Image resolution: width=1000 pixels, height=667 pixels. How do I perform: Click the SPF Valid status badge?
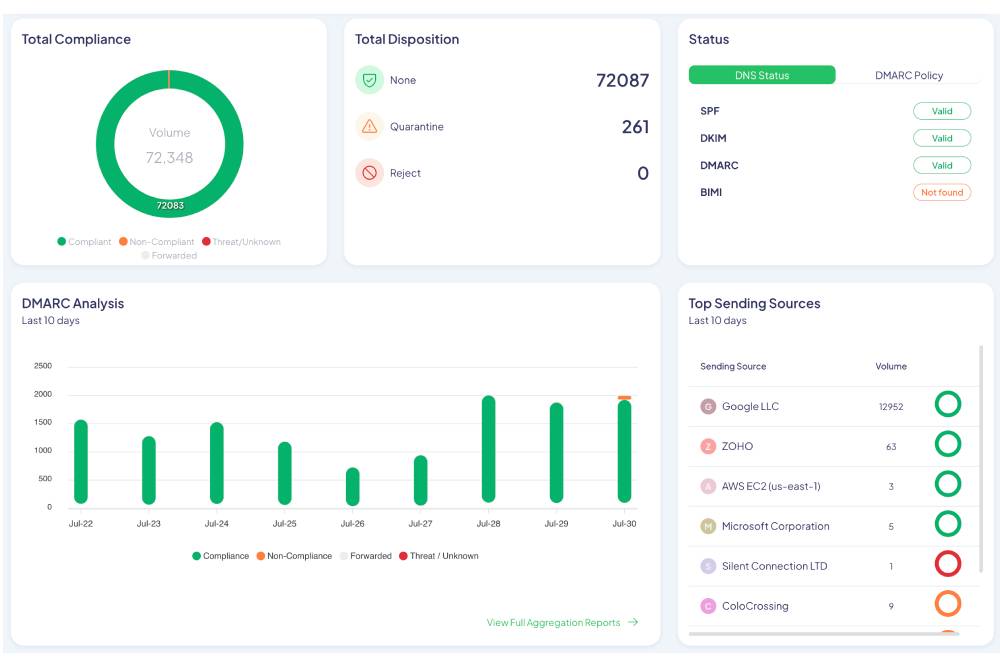tap(941, 111)
